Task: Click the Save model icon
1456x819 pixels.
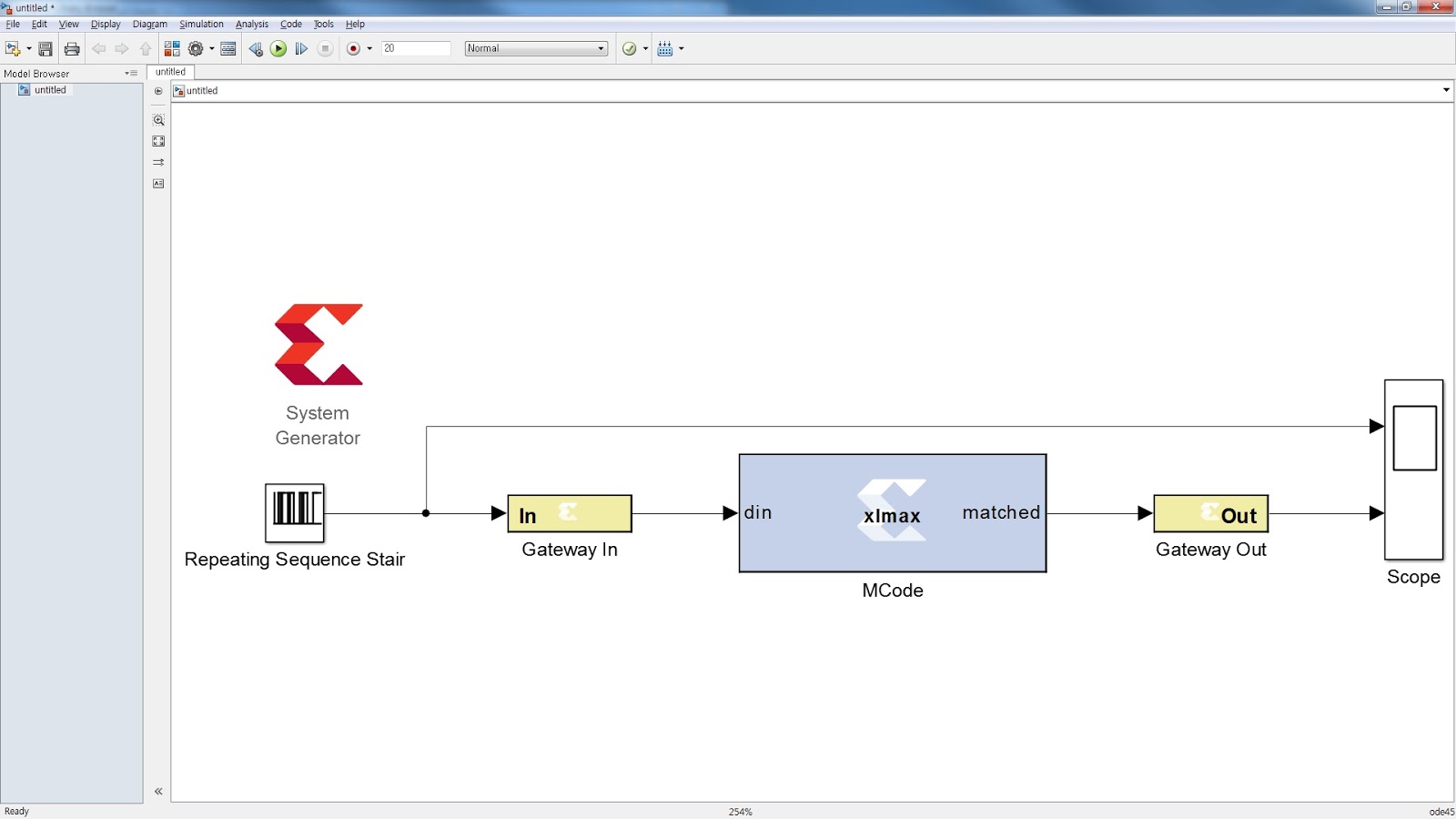Action: [44, 48]
